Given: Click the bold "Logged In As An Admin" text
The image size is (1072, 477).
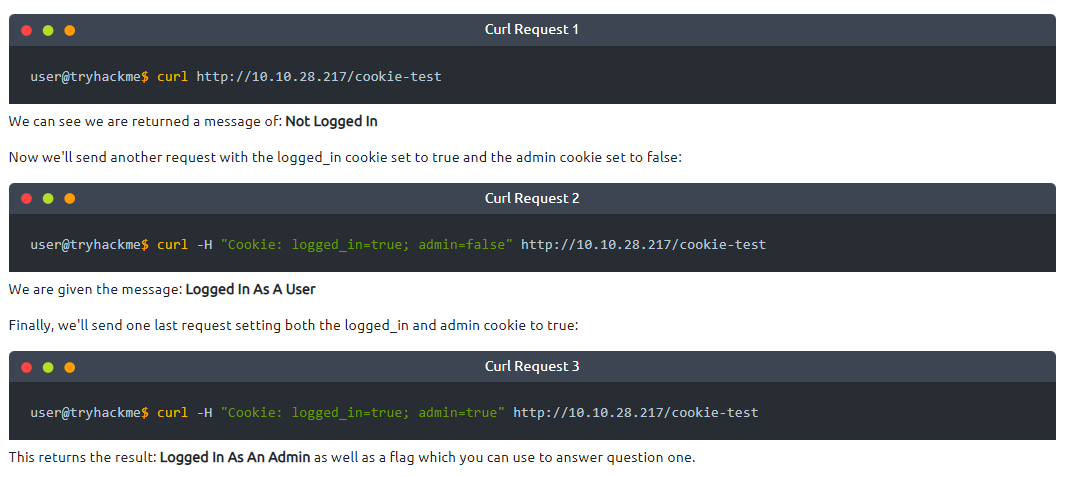Looking at the screenshot, I should (236, 458).
